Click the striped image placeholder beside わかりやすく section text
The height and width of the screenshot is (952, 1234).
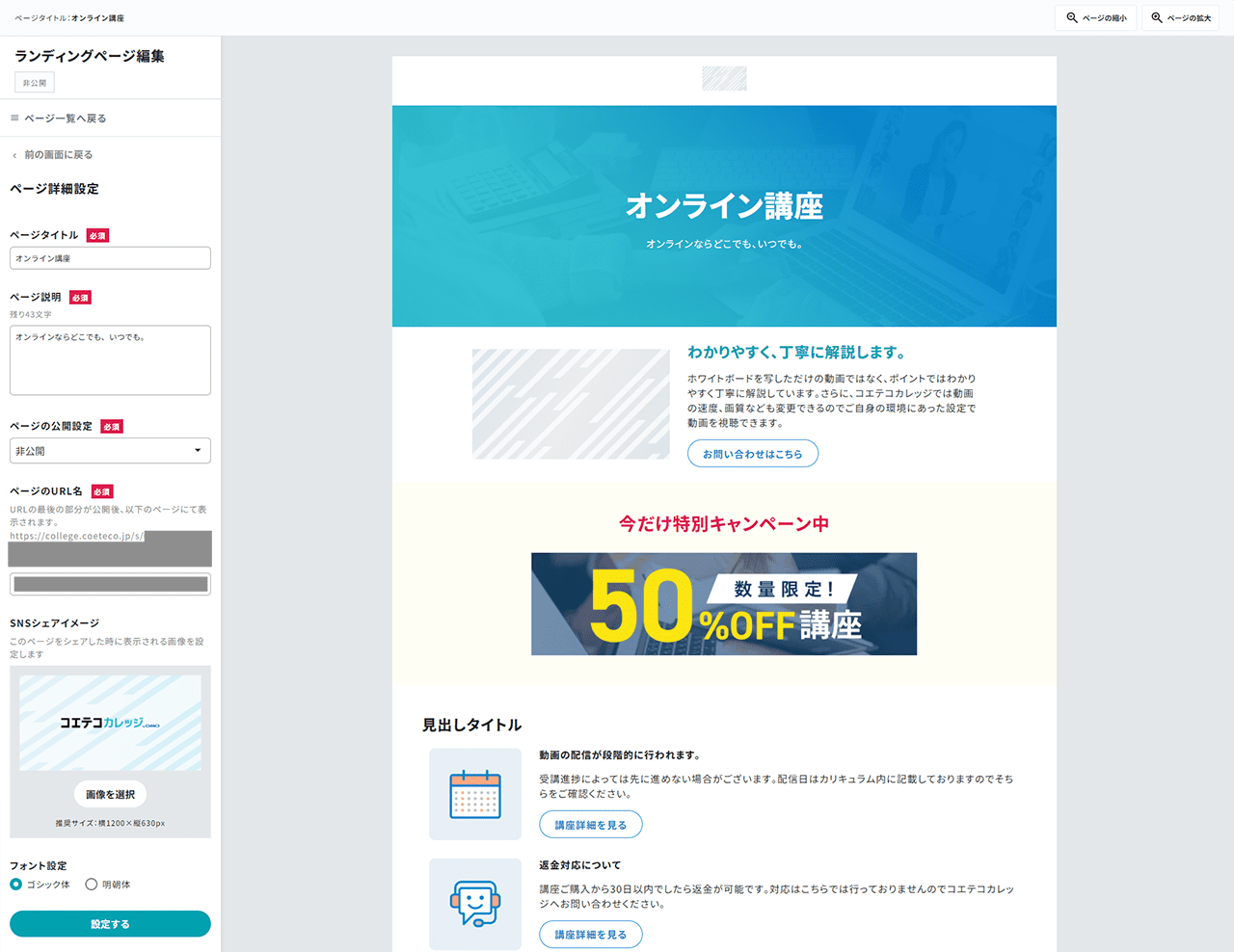pos(571,404)
